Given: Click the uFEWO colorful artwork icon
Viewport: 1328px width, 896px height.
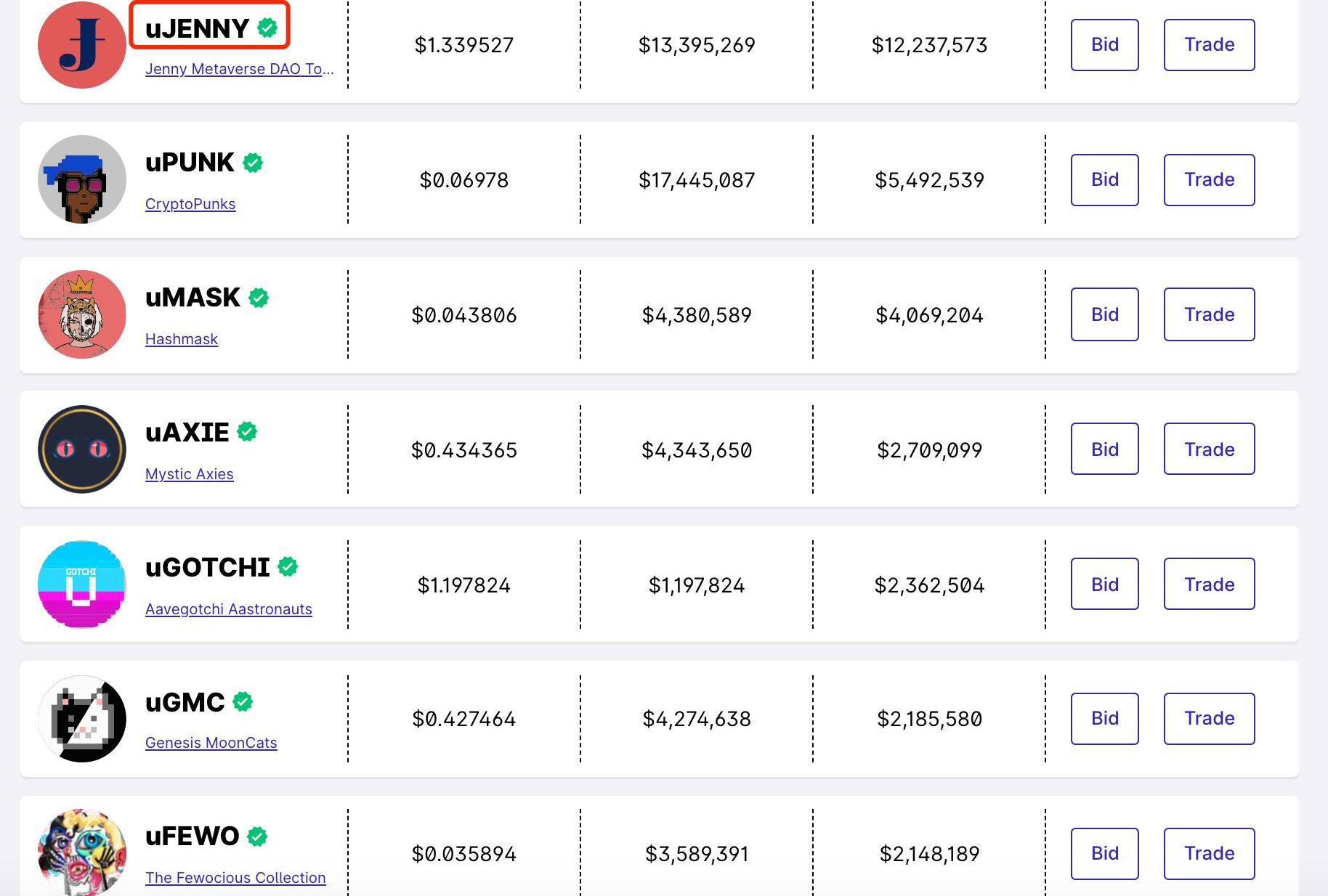Looking at the screenshot, I should click(x=81, y=852).
